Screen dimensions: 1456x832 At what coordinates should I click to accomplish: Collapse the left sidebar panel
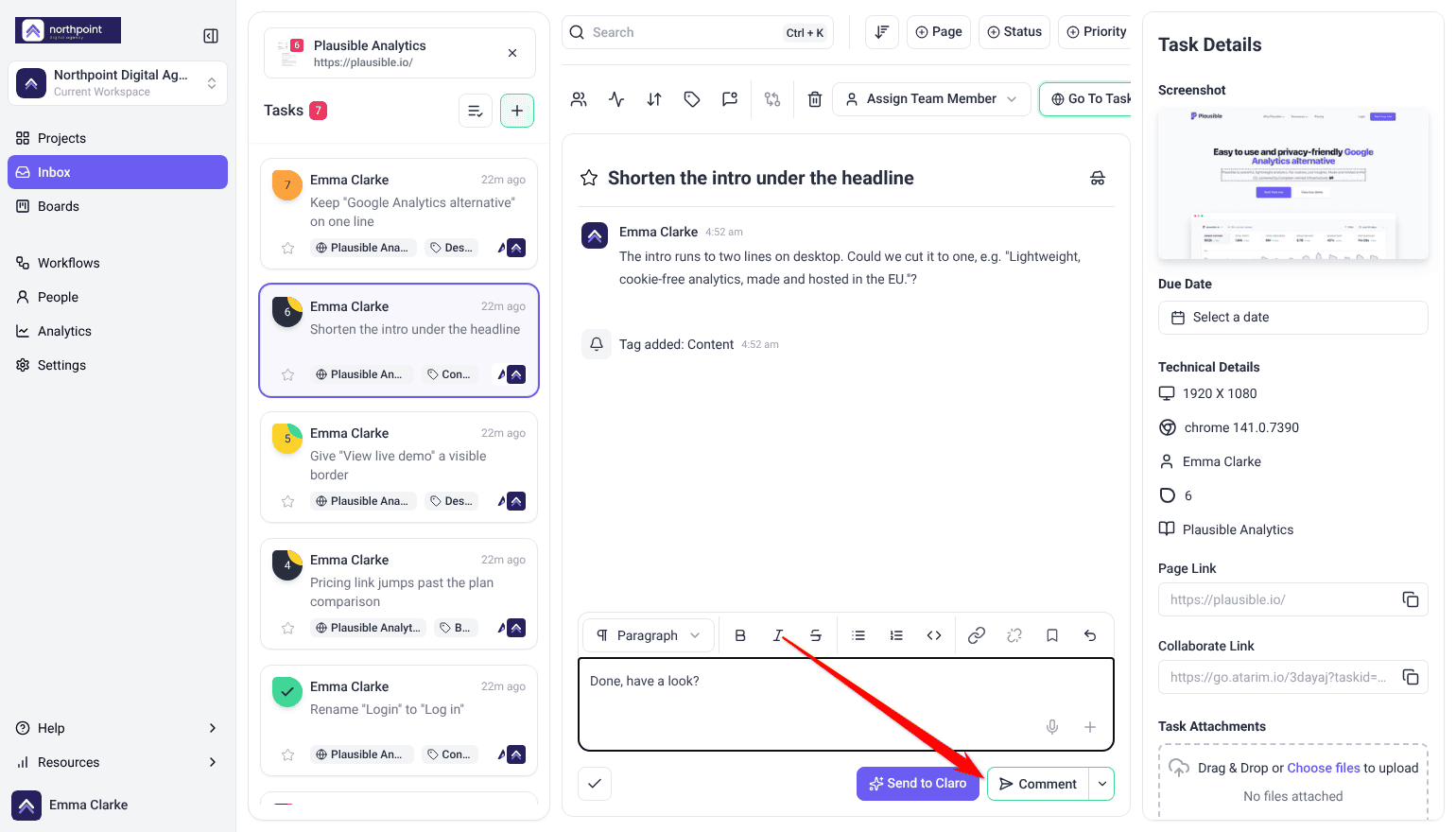(x=211, y=36)
